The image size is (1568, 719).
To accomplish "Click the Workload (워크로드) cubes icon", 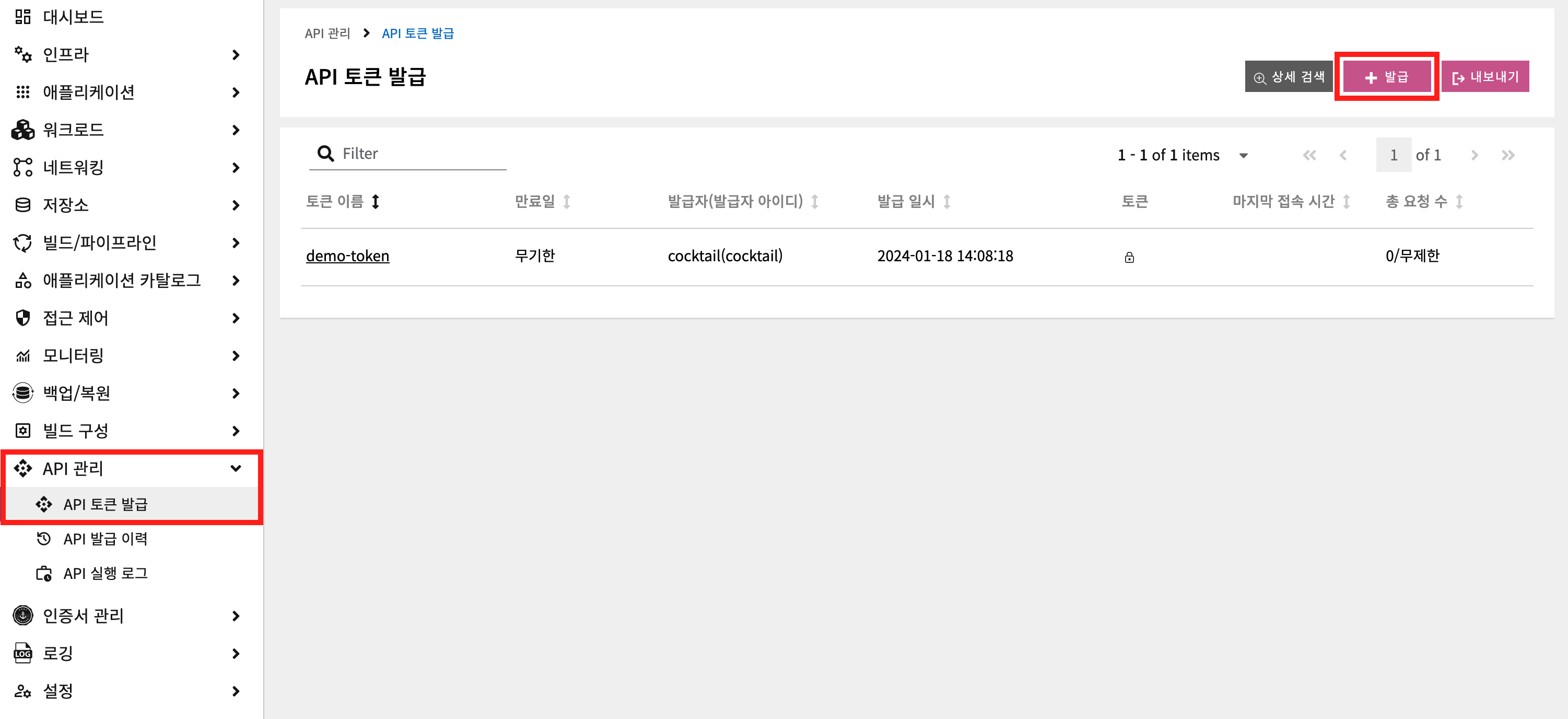I will point(22,130).
